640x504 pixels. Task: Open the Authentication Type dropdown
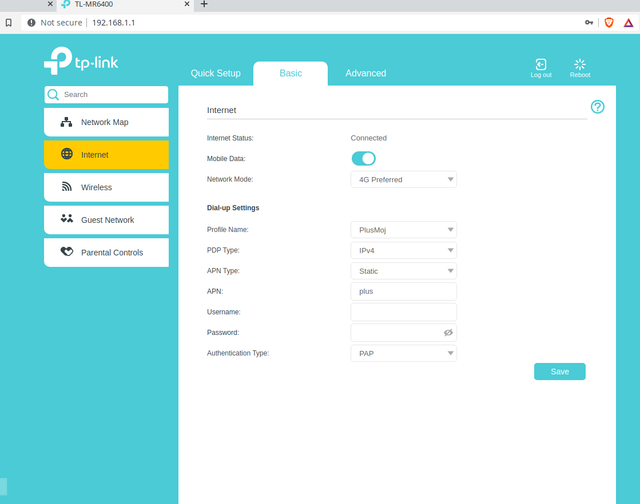[403, 353]
